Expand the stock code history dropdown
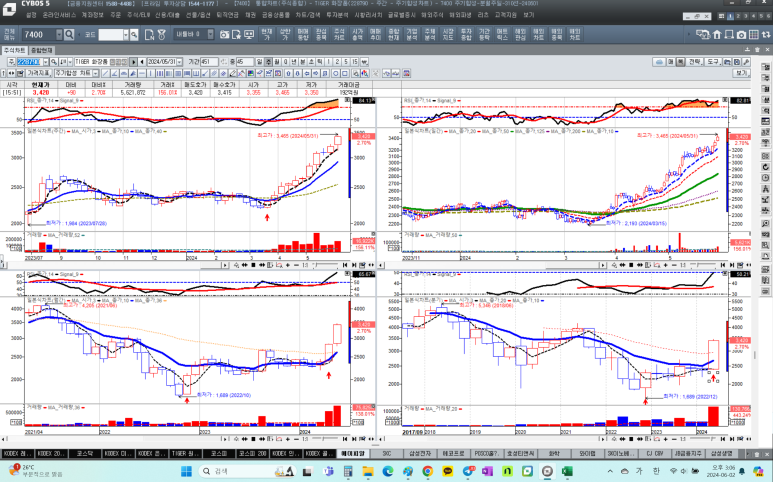The height and width of the screenshot is (482, 773). [x=46, y=62]
